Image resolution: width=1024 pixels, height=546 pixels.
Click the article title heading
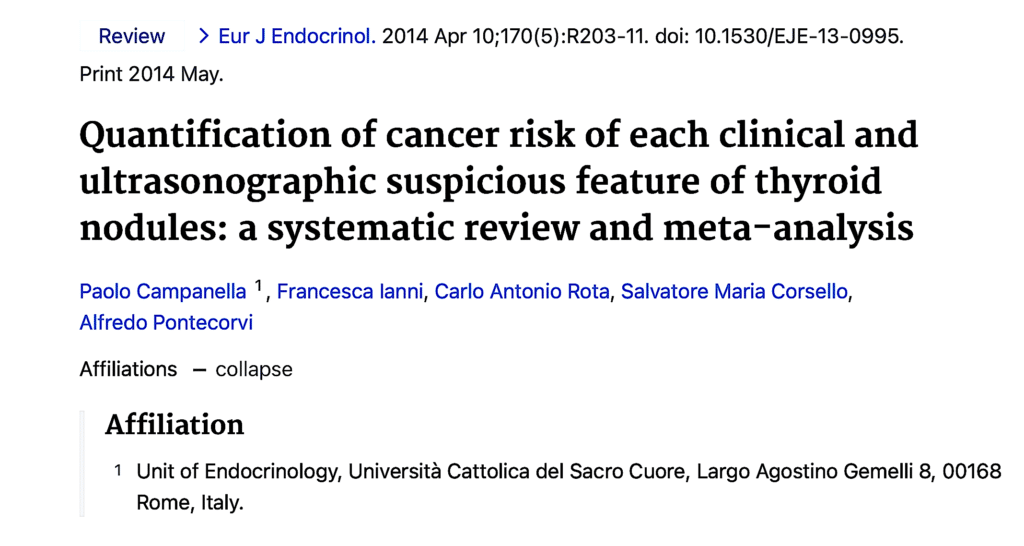pos(497,182)
